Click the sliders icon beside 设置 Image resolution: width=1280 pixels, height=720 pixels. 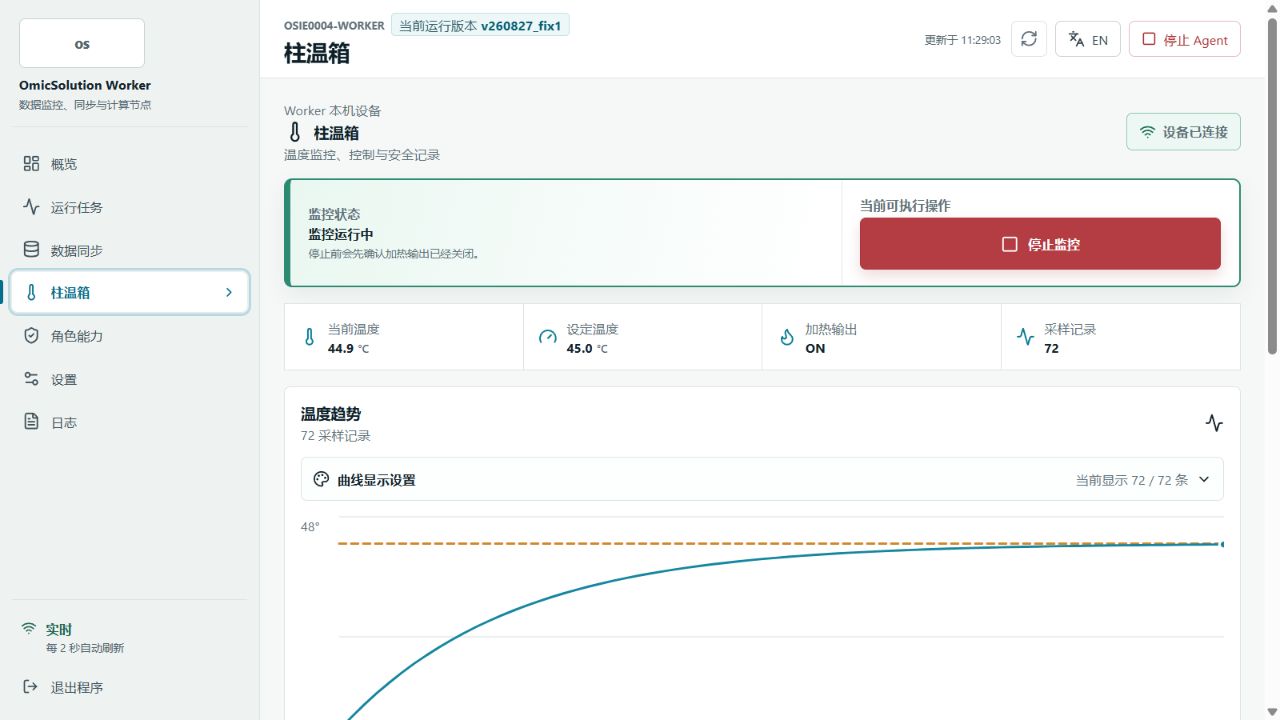(31, 378)
